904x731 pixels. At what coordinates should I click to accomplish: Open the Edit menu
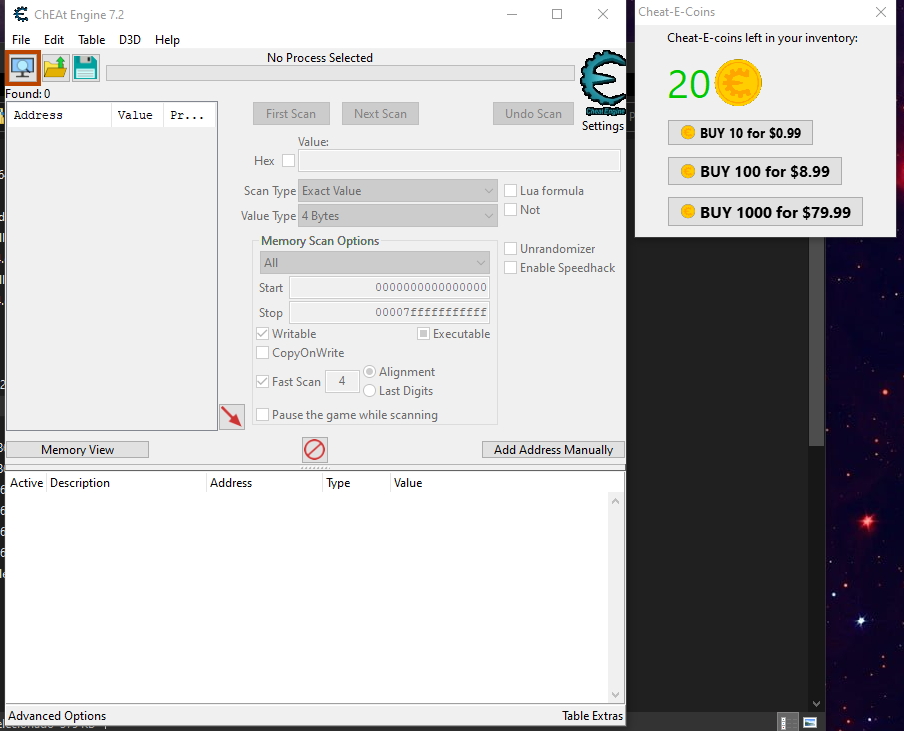click(x=54, y=40)
